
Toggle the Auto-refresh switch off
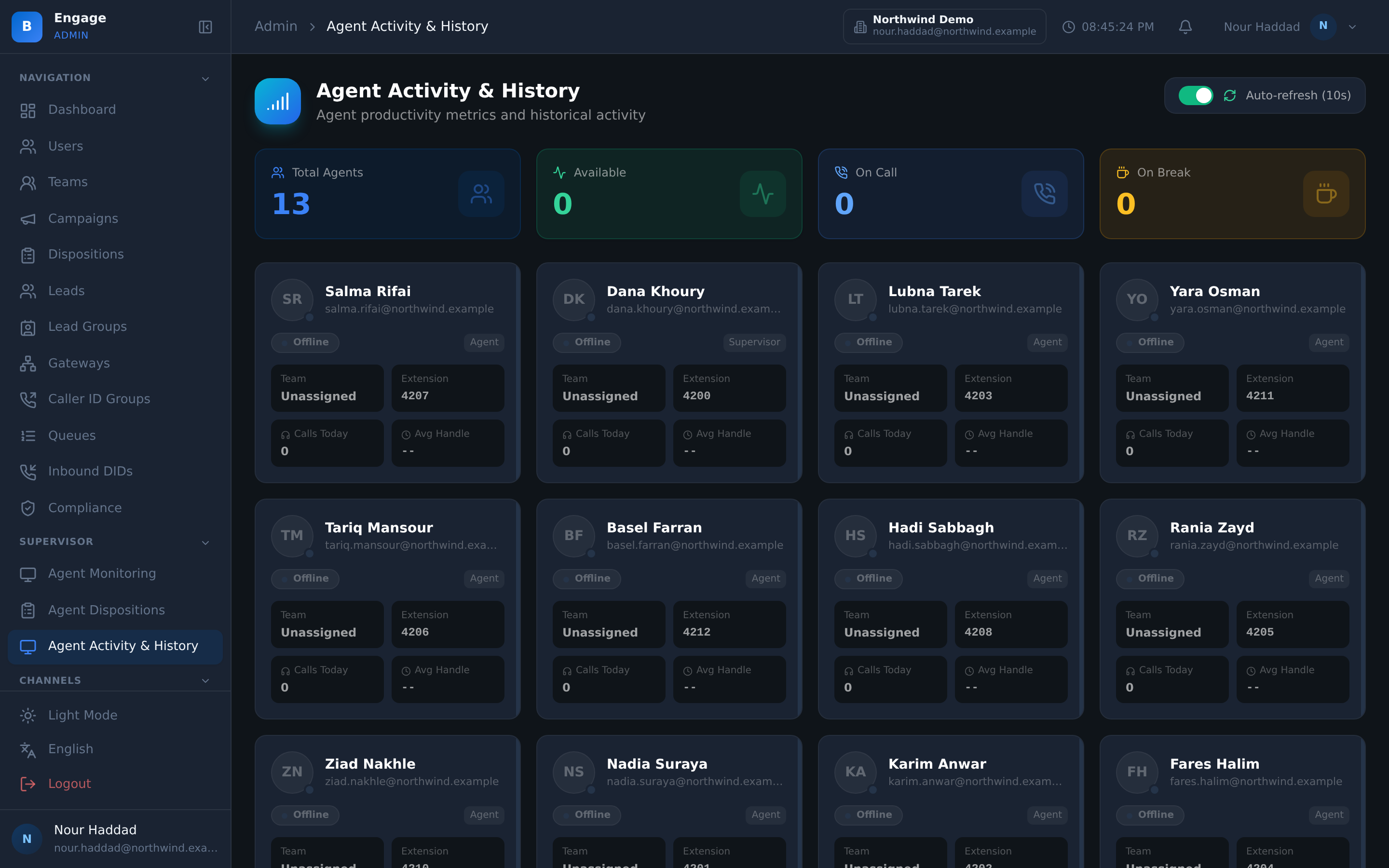tap(1196, 95)
